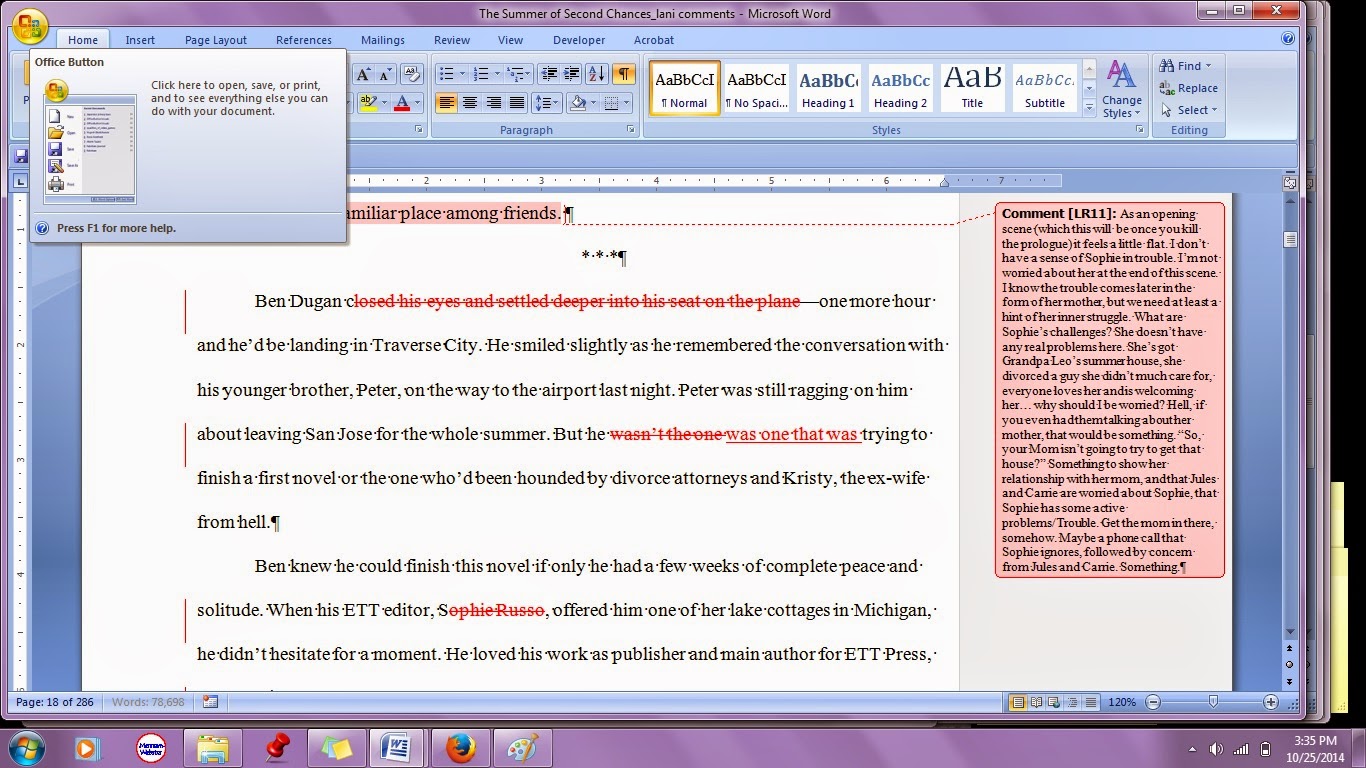
Task: Expand the Styles gallery with More arrow
Action: 1089,108
